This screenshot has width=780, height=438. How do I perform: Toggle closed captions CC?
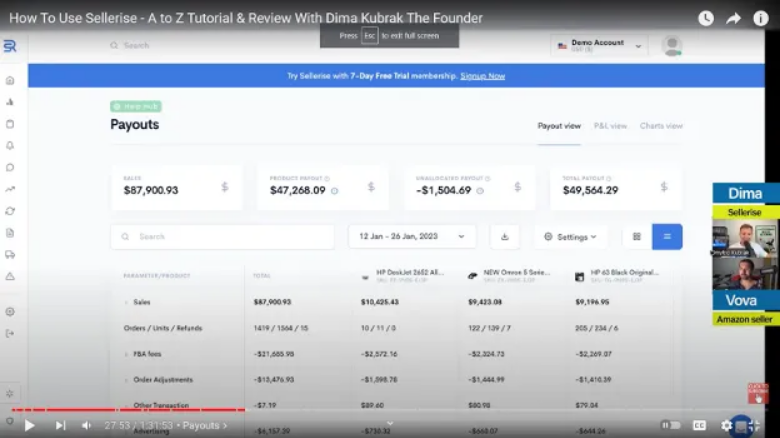pos(699,426)
